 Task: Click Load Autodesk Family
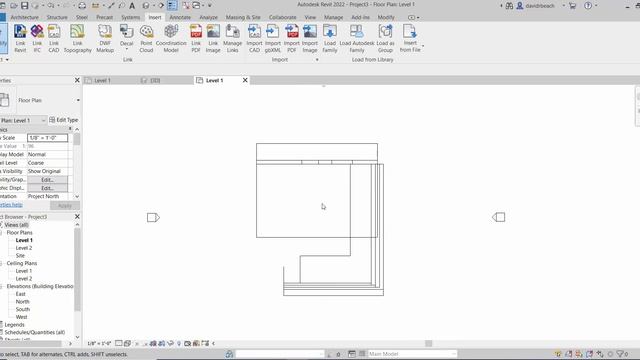(x=357, y=38)
